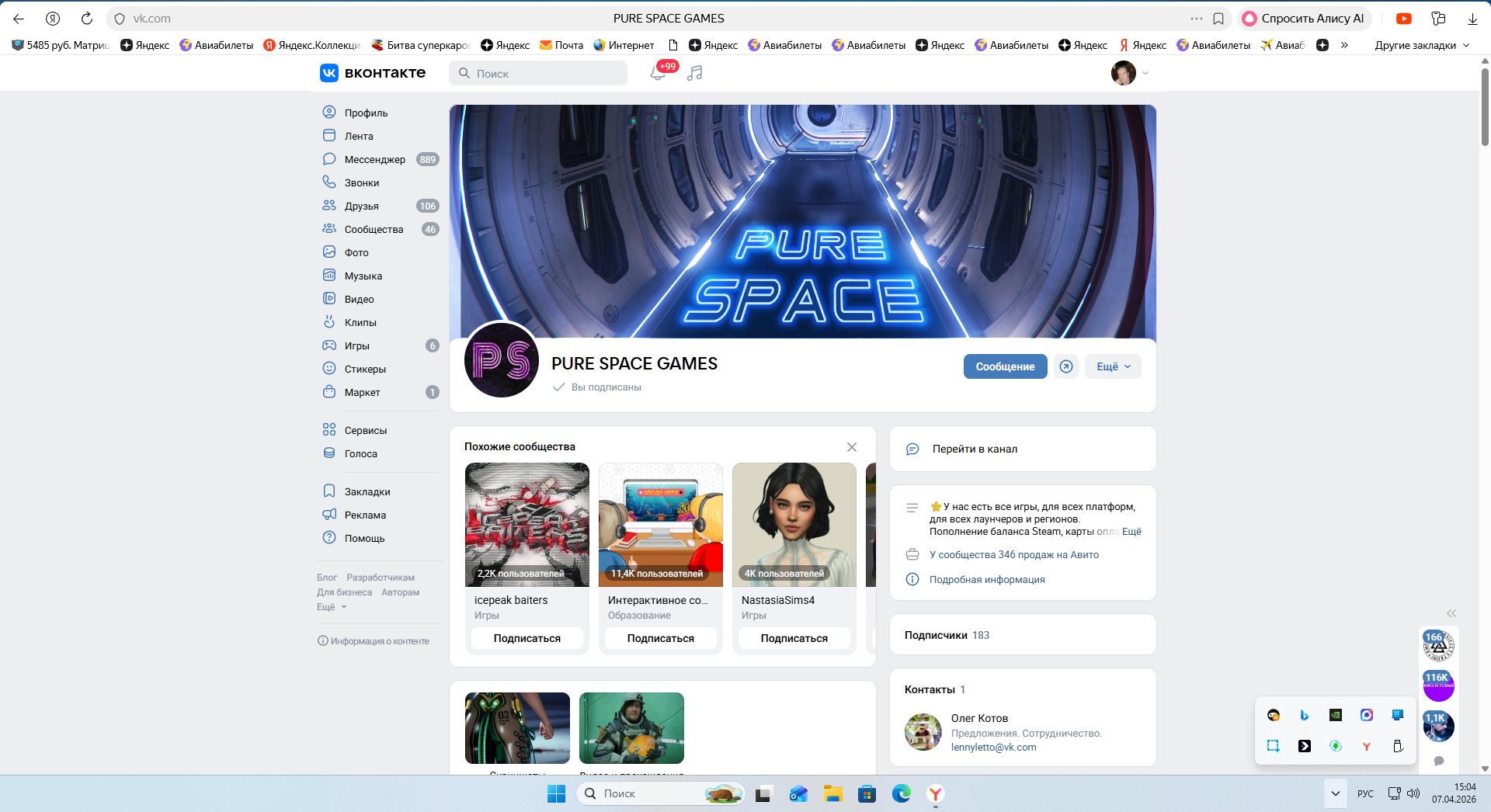Open the profile avatar account menu
1491x812 pixels.
[1130, 73]
